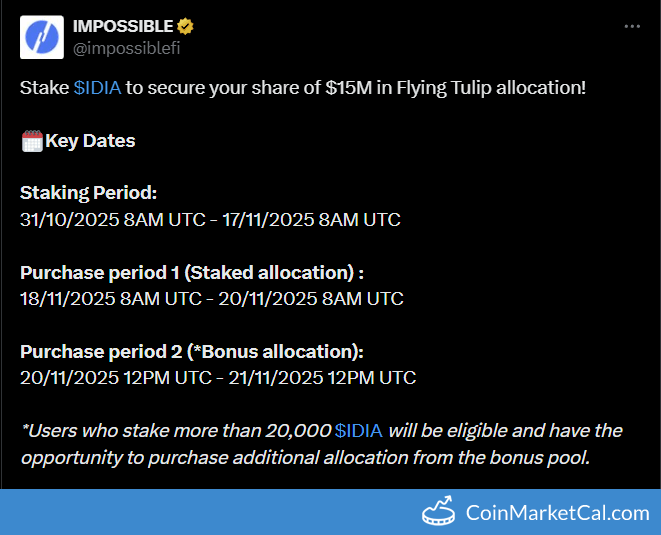Image resolution: width=661 pixels, height=535 pixels.
Task: Select the Purchase period 2 heading
Action: [191, 351]
